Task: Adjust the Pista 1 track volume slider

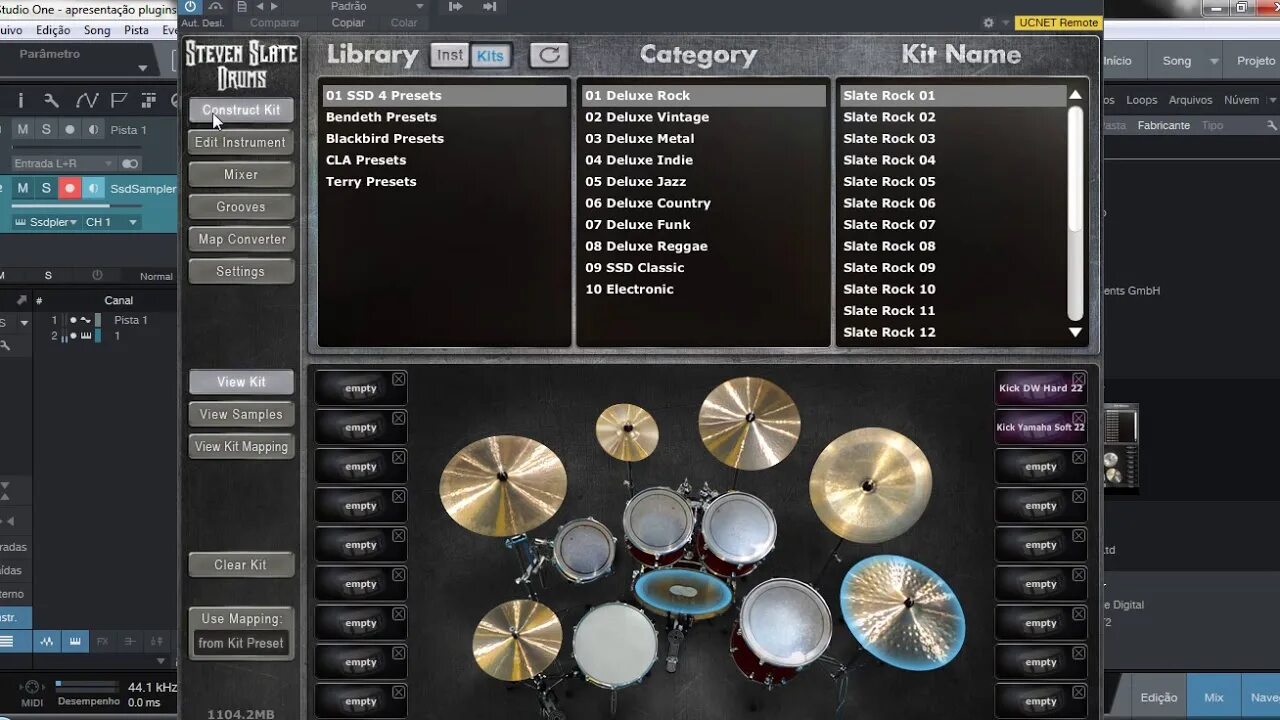Action: (75, 148)
